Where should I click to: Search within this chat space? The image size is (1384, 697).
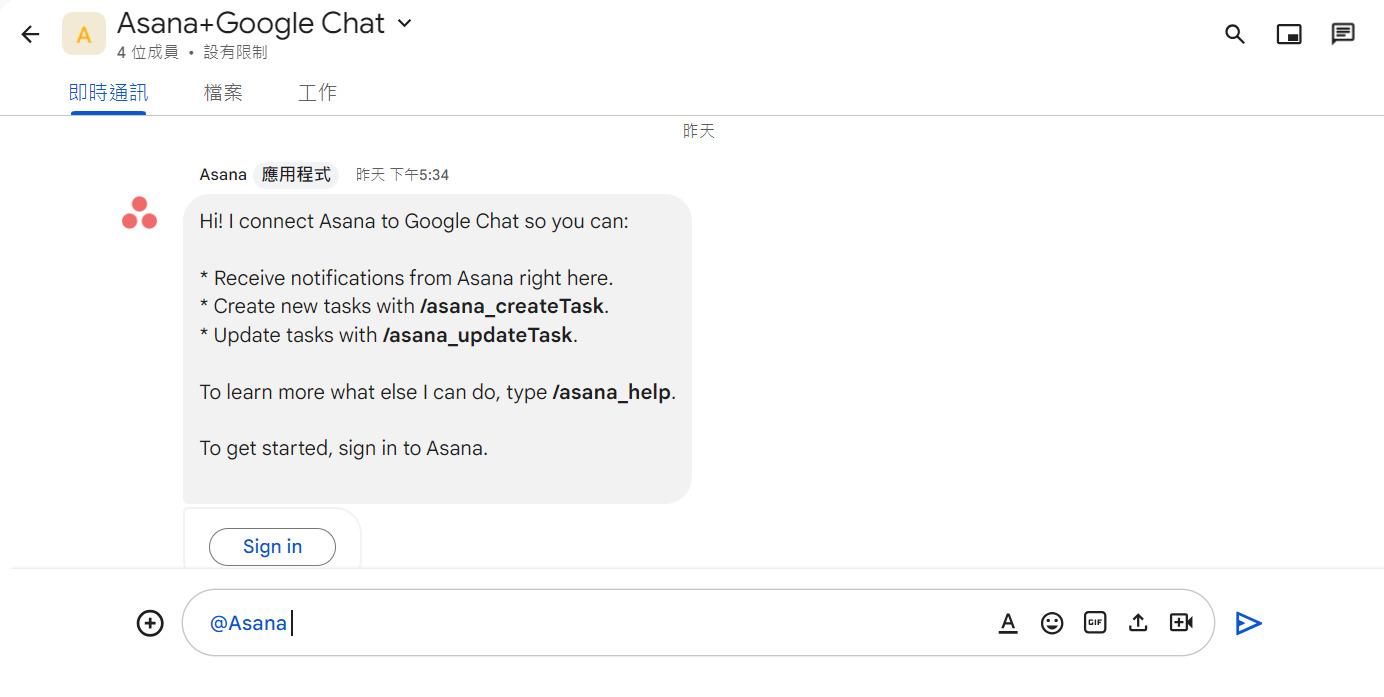click(x=1235, y=34)
